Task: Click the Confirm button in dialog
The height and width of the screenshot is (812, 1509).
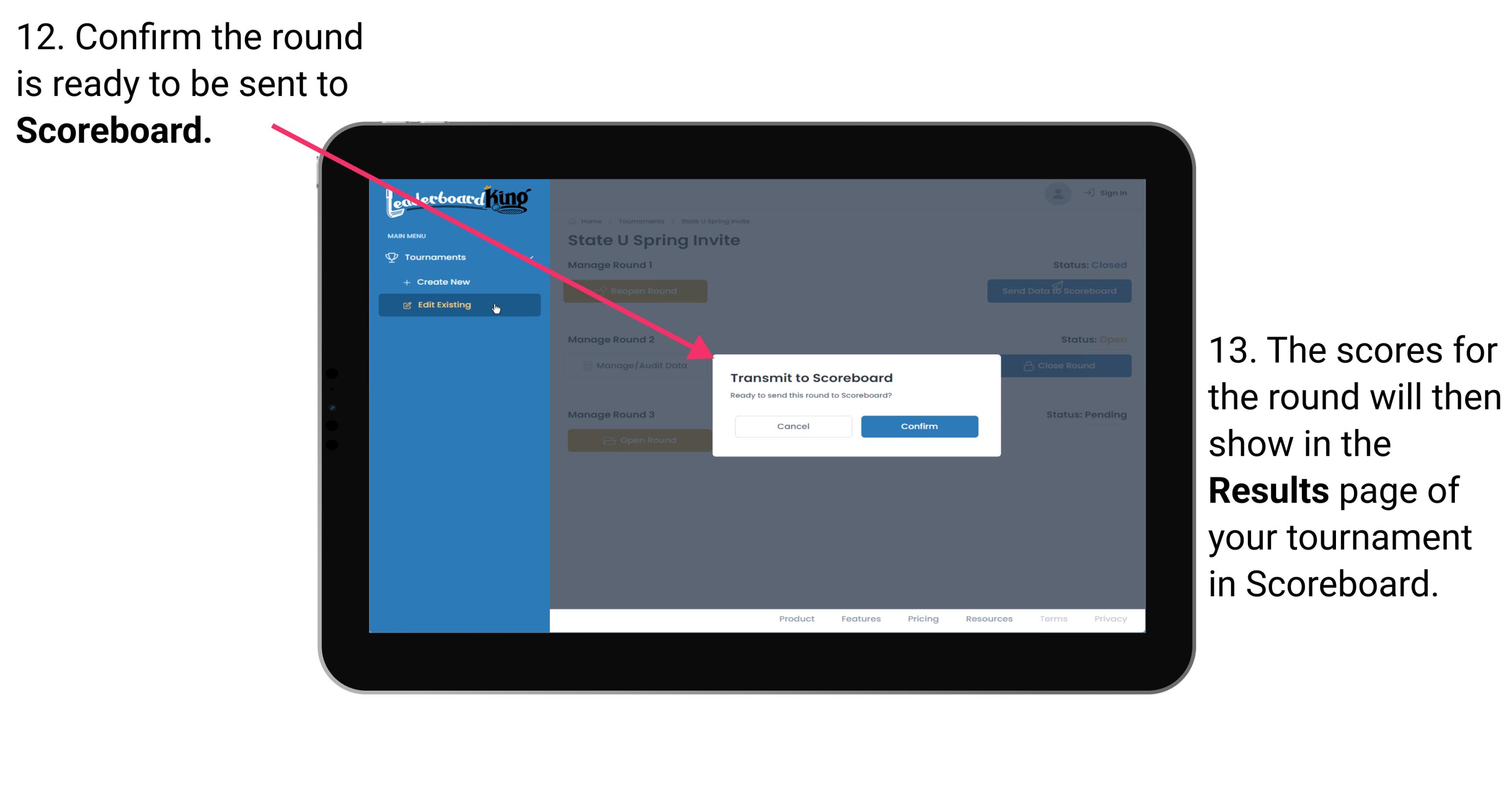Action: [918, 425]
